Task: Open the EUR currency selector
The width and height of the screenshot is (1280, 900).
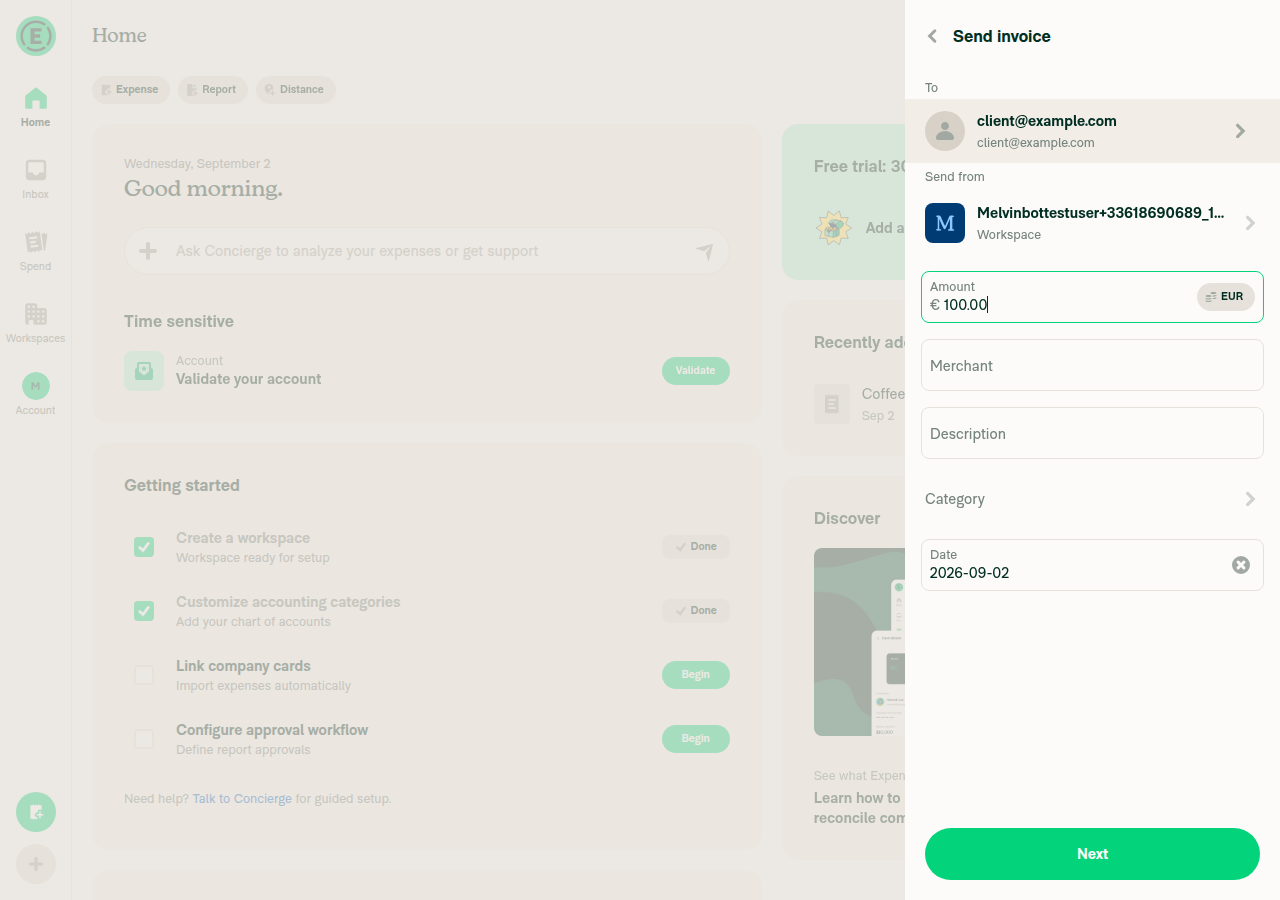Action: coord(1225,297)
